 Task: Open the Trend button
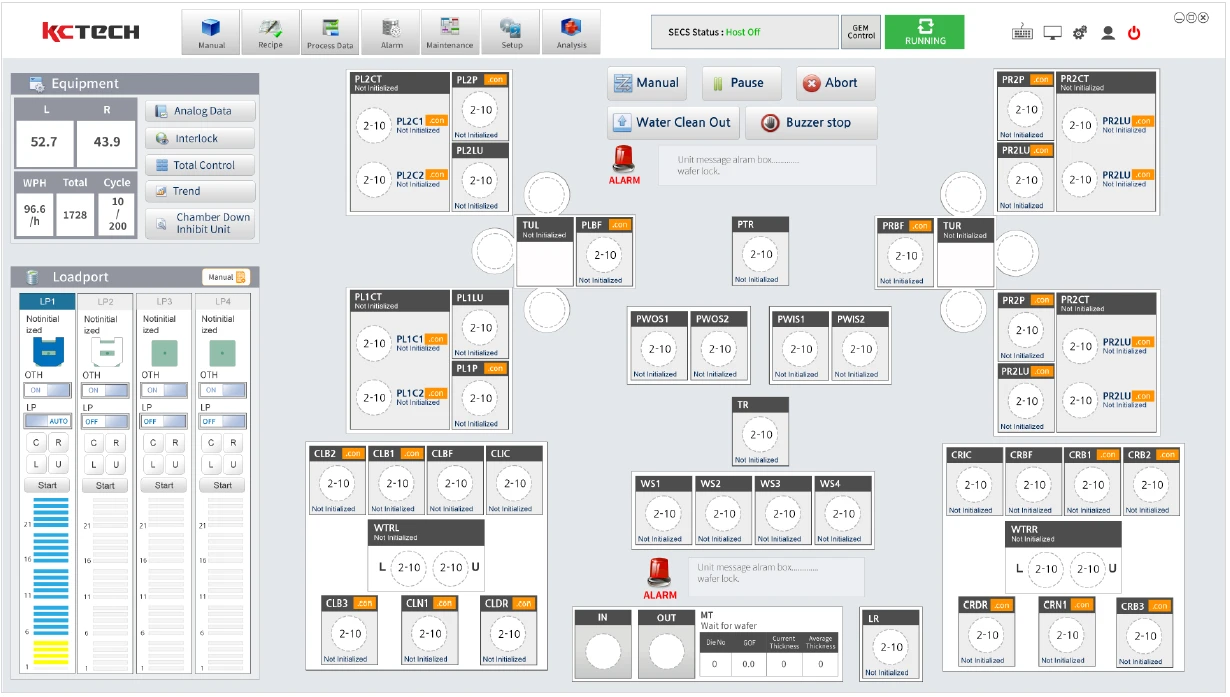click(x=201, y=191)
